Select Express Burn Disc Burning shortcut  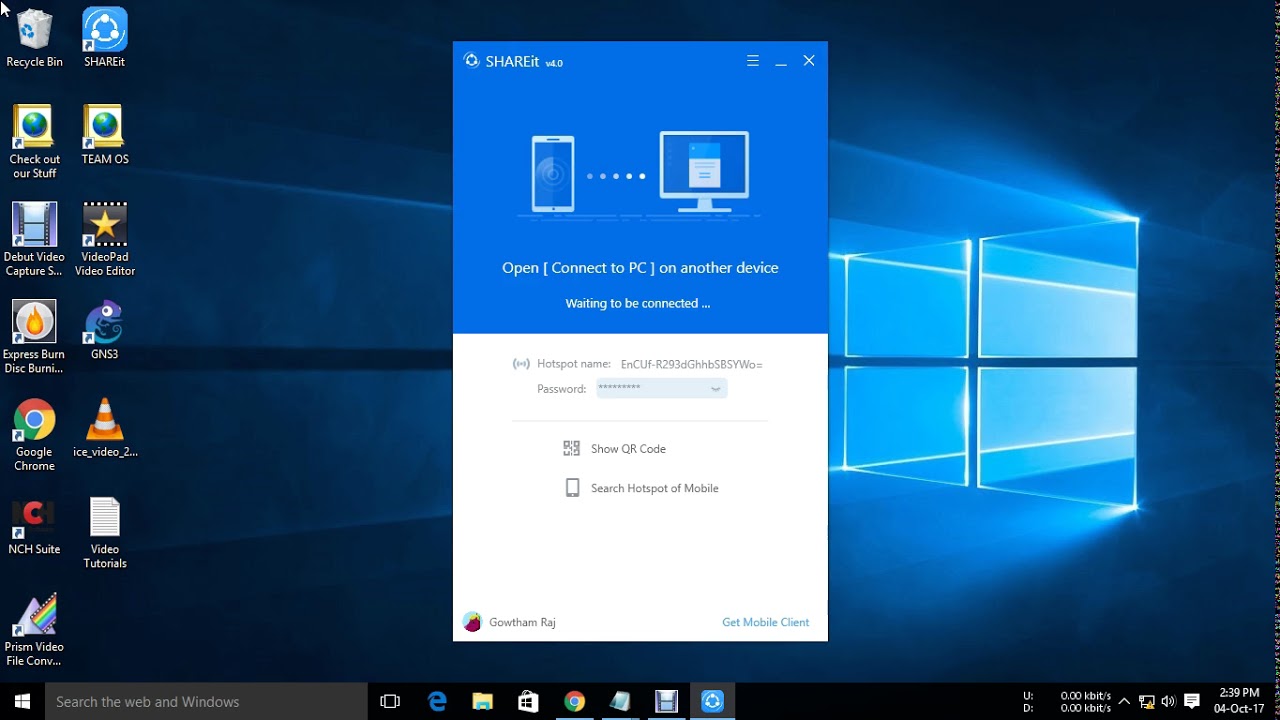34,337
